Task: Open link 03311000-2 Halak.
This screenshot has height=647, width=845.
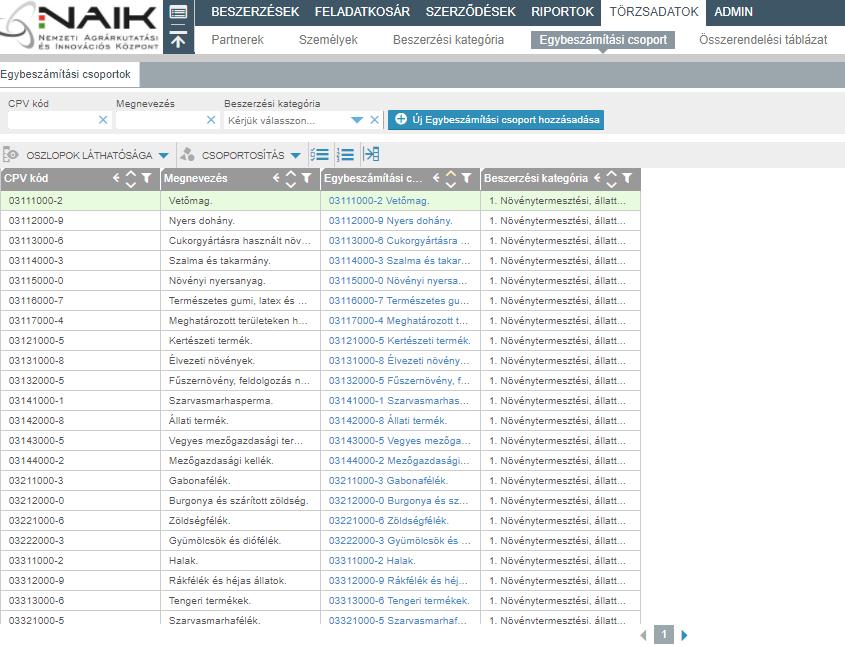Action: click(x=372, y=560)
